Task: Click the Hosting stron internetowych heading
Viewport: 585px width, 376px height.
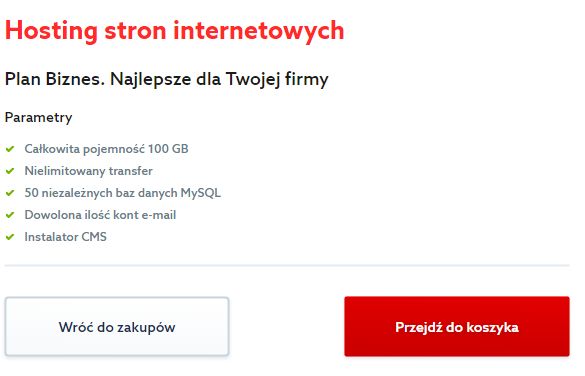Action: [174, 31]
